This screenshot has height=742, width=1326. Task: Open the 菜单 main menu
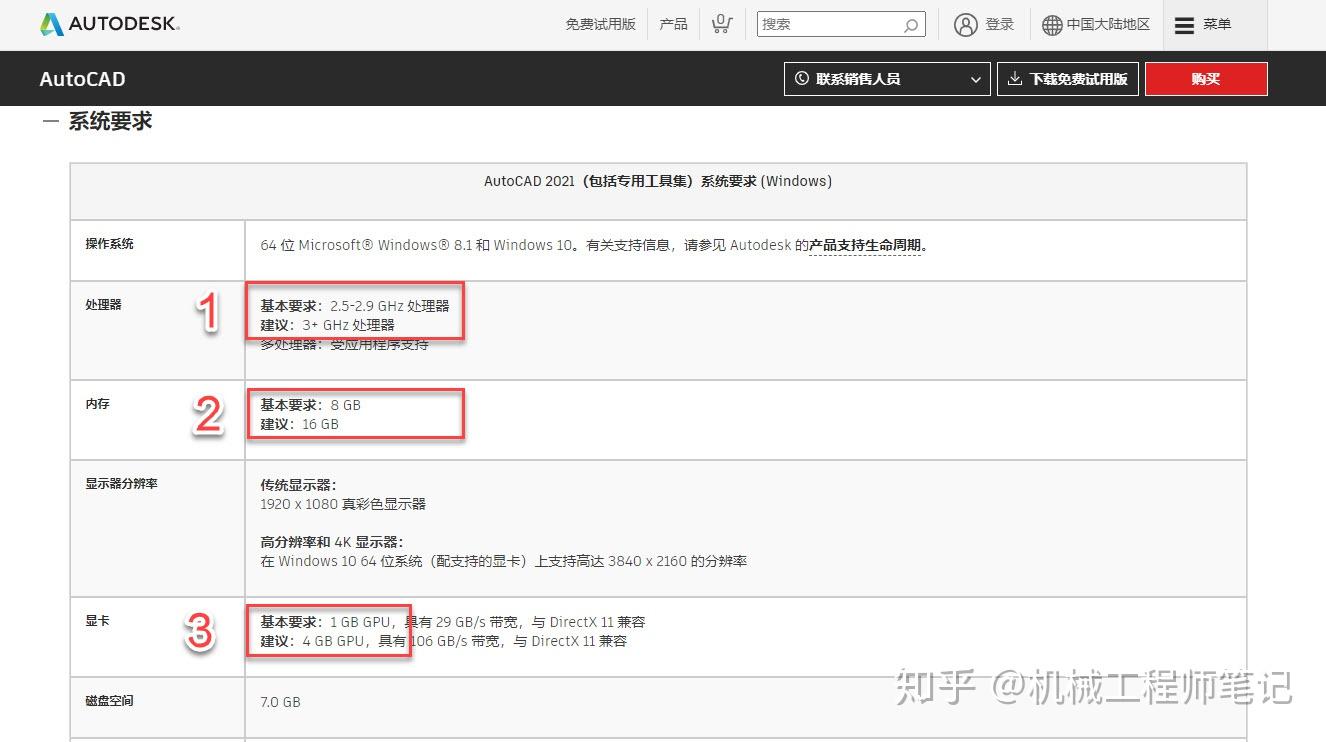click(1216, 25)
